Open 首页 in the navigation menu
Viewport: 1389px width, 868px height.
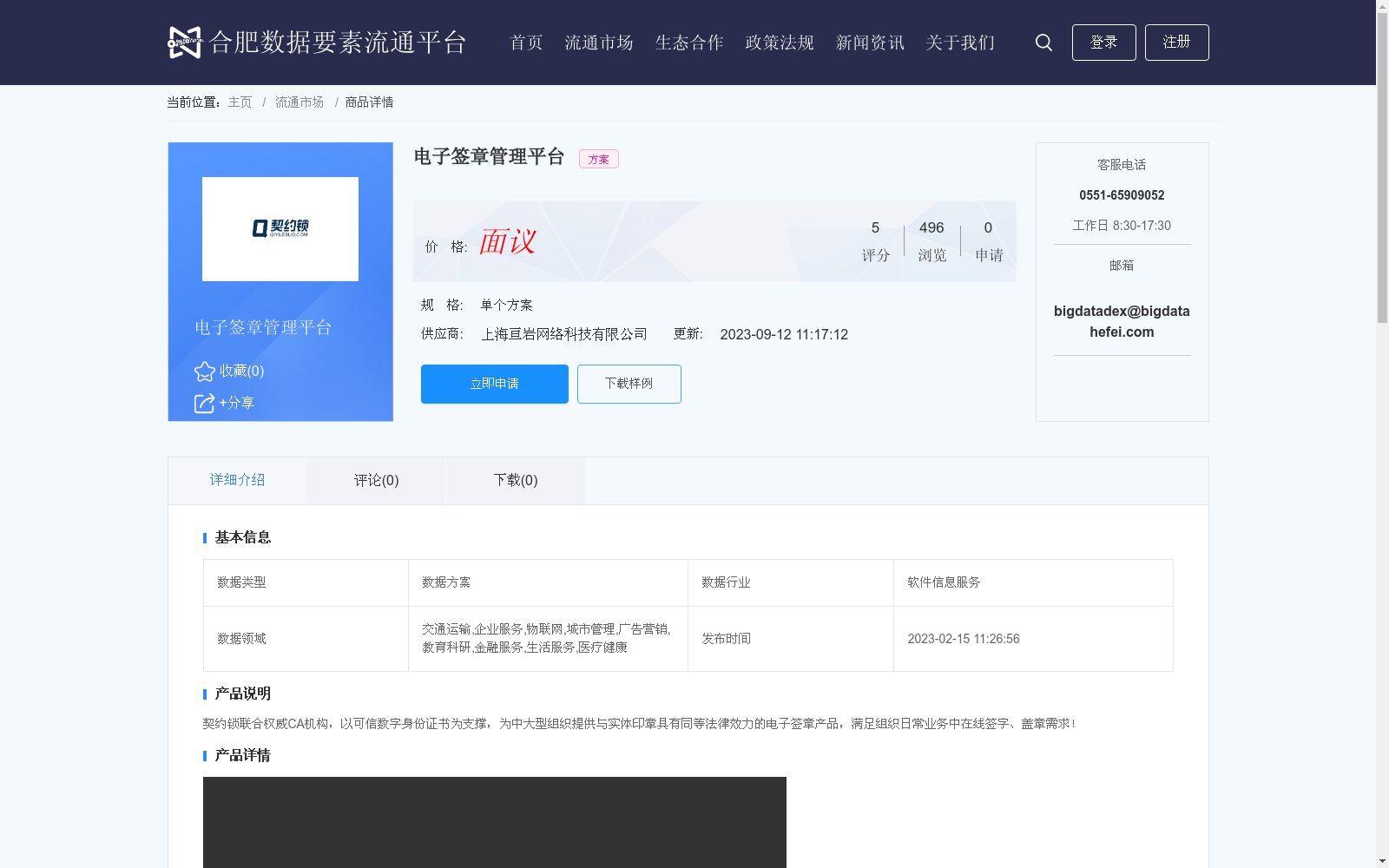click(x=526, y=43)
